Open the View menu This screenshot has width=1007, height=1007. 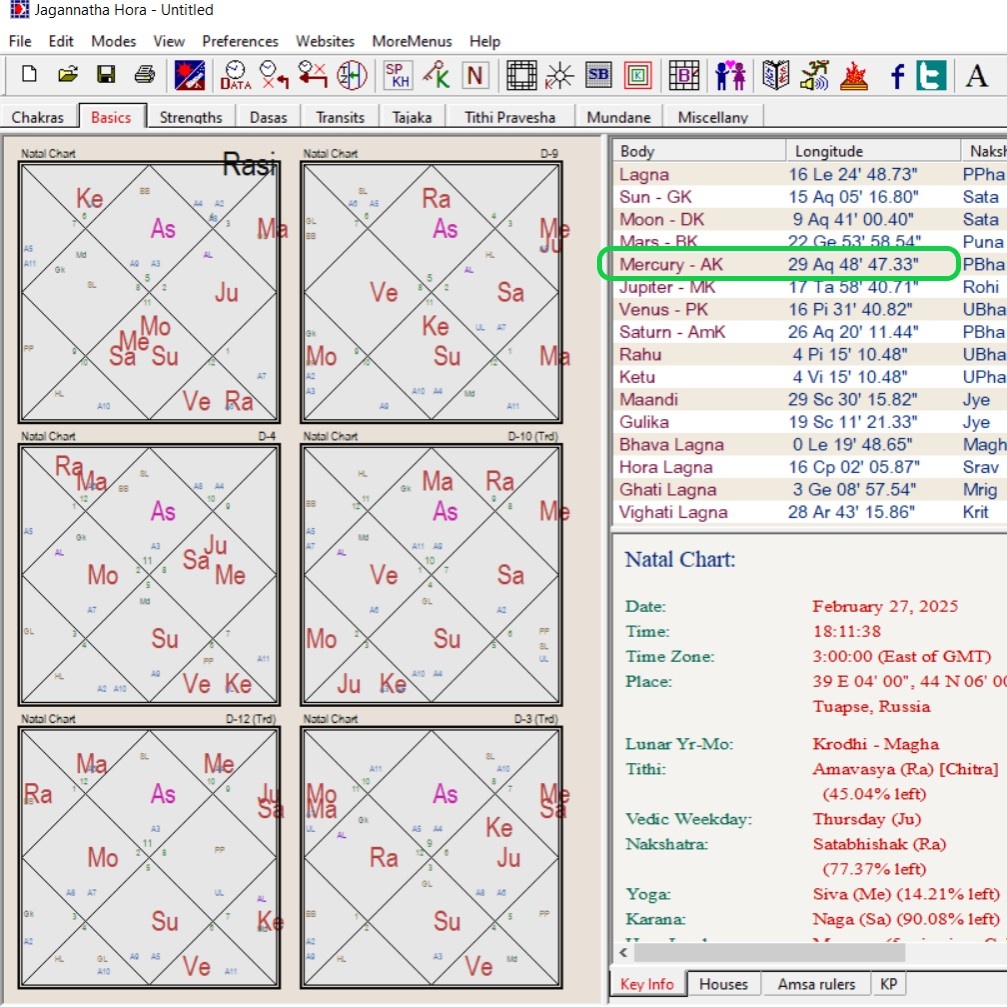[x=169, y=41]
